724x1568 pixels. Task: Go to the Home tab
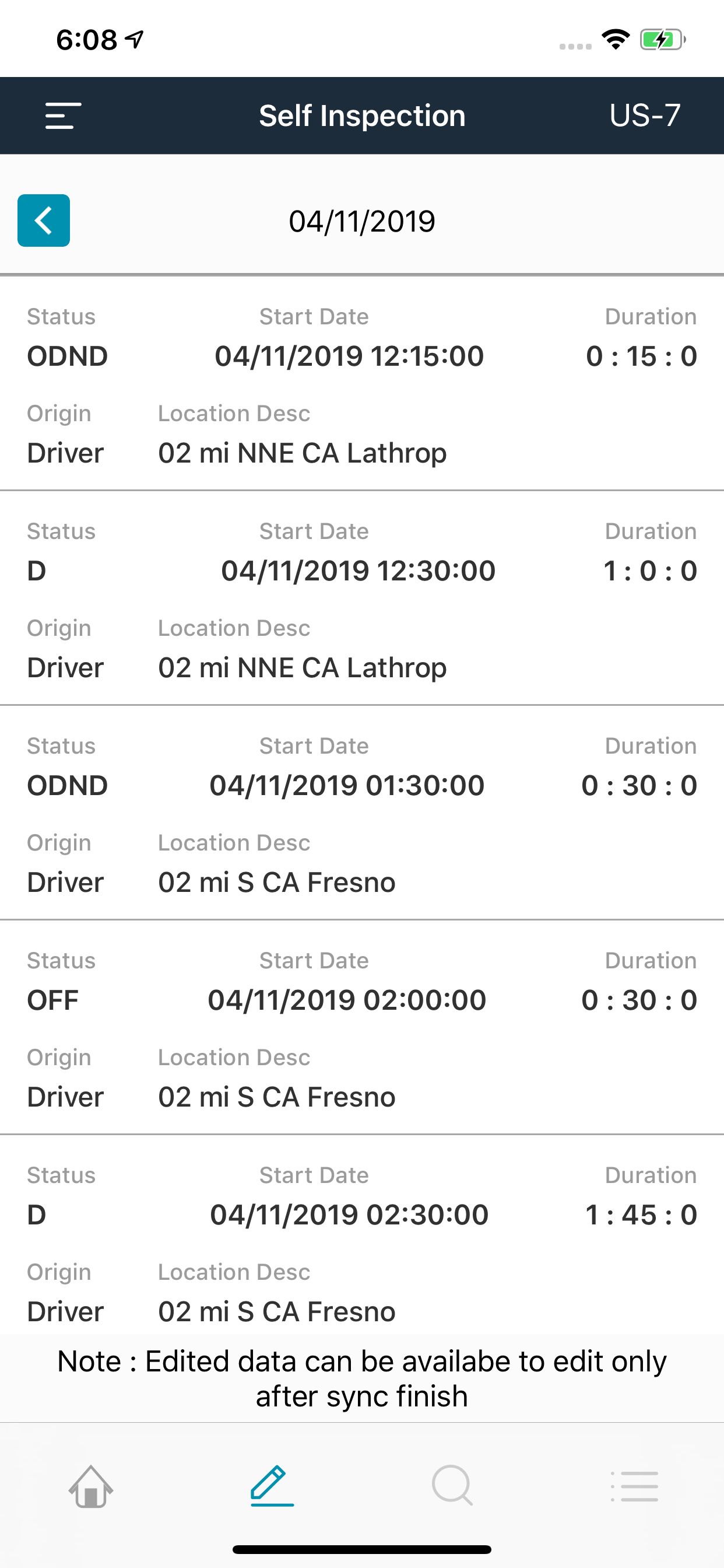pos(91,1486)
